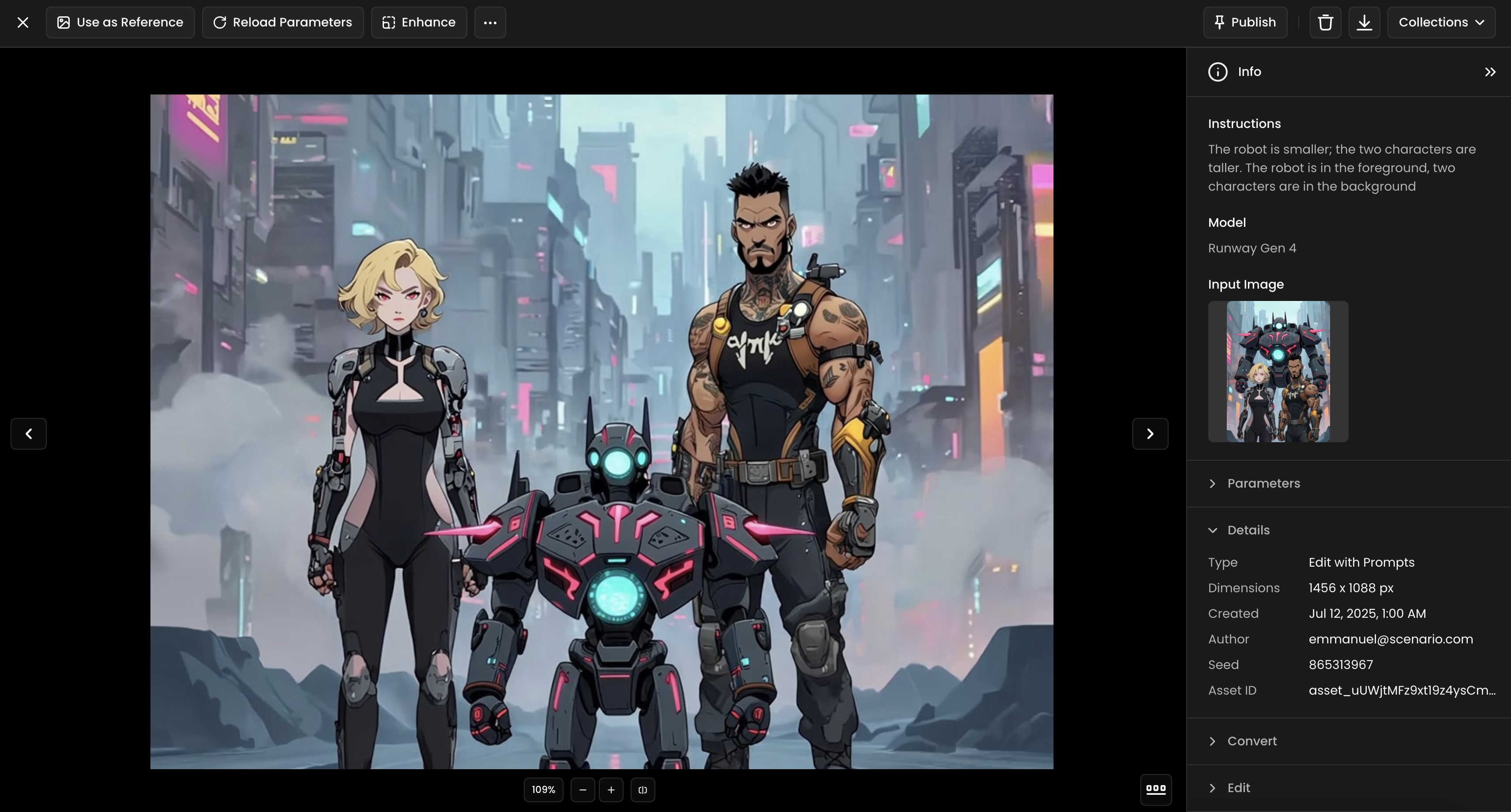Toggle the compare view icon
Image resolution: width=1511 pixels, height=812 pixels.
[642, 789]
